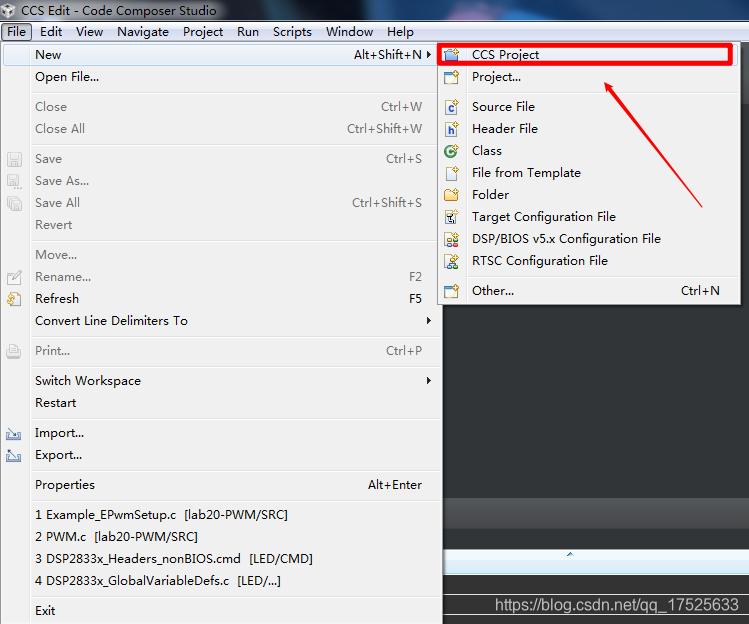Click Restart in File menu
749x624 pixels.
click(222, 403)
